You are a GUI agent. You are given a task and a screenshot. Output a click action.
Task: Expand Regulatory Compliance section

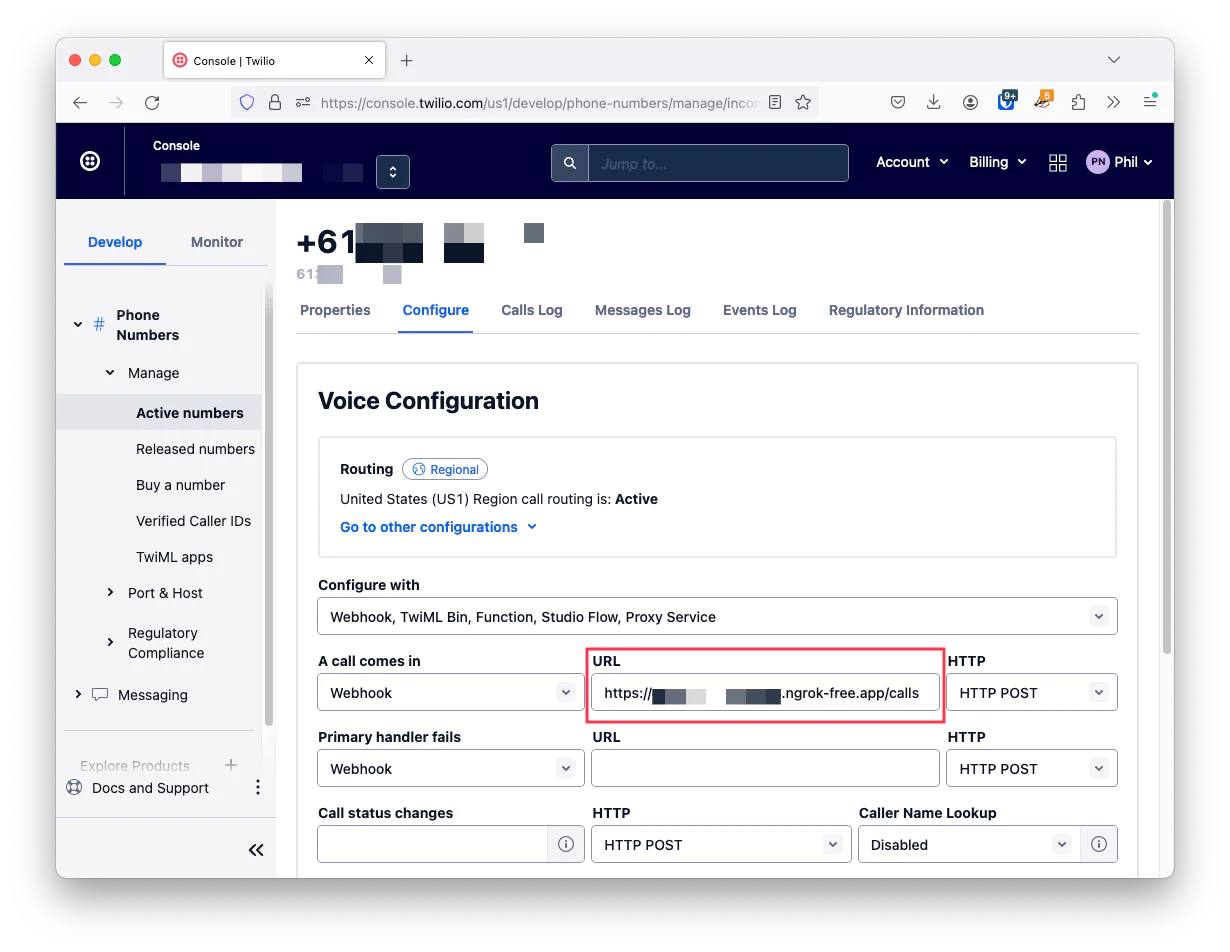point(110,642)
